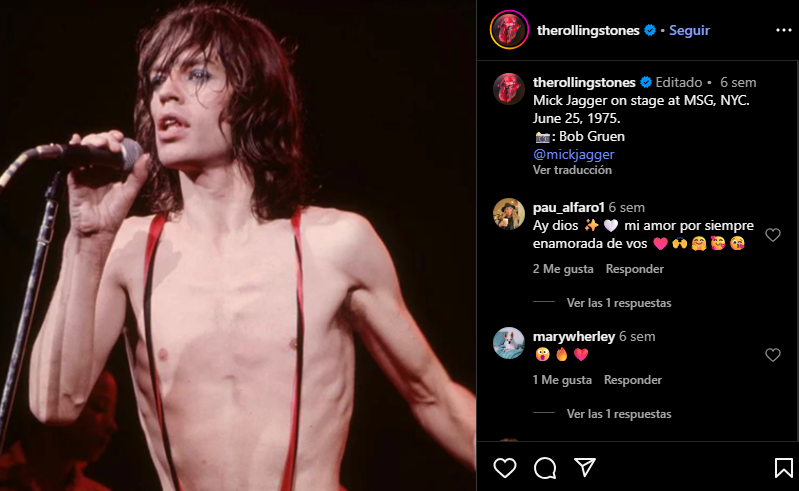The height and width of the screenshot is (491, 799).
Task: Like marywherley's comment heart
Action: tap(772, 355)
